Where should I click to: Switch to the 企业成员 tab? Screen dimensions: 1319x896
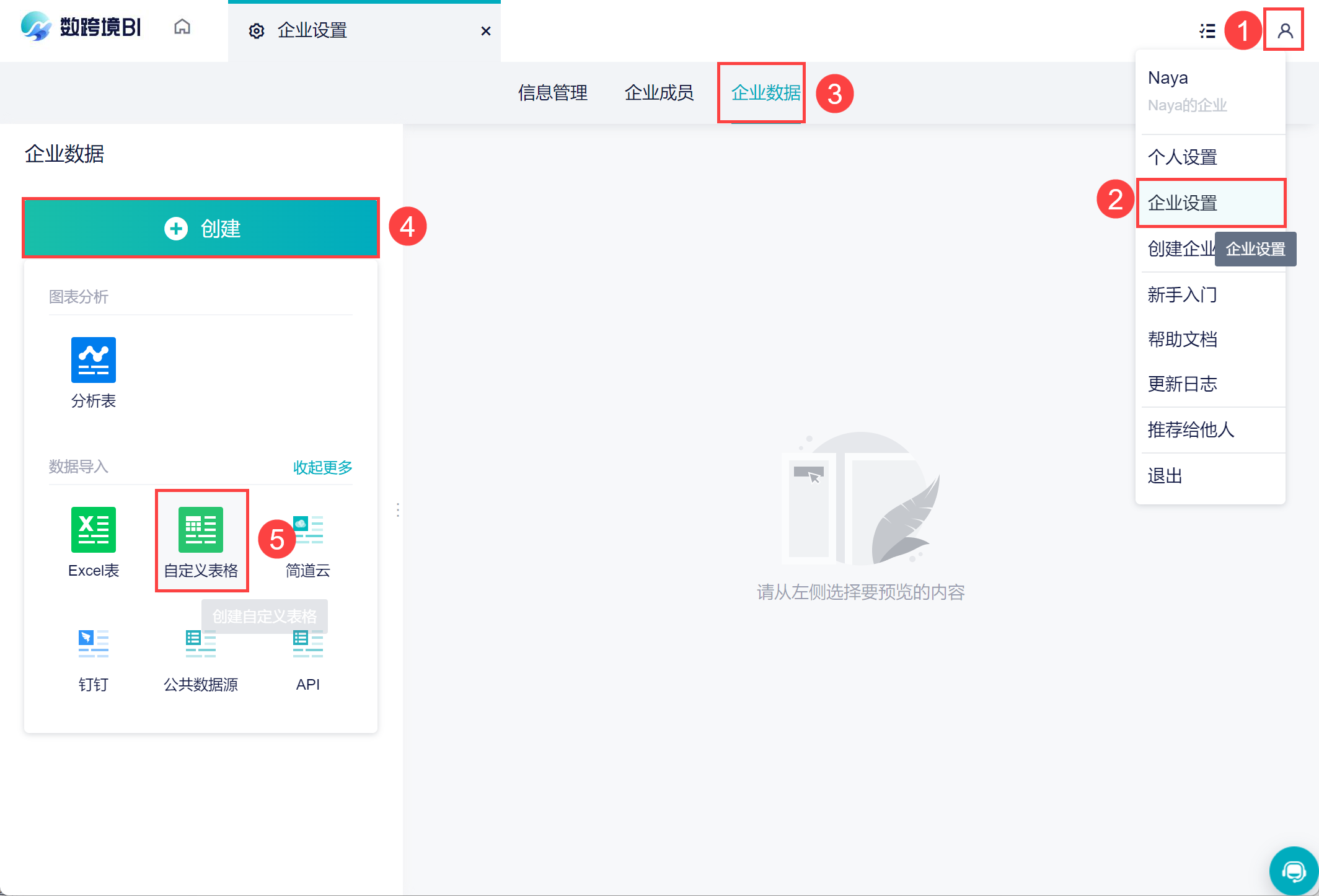pos(659,93)
